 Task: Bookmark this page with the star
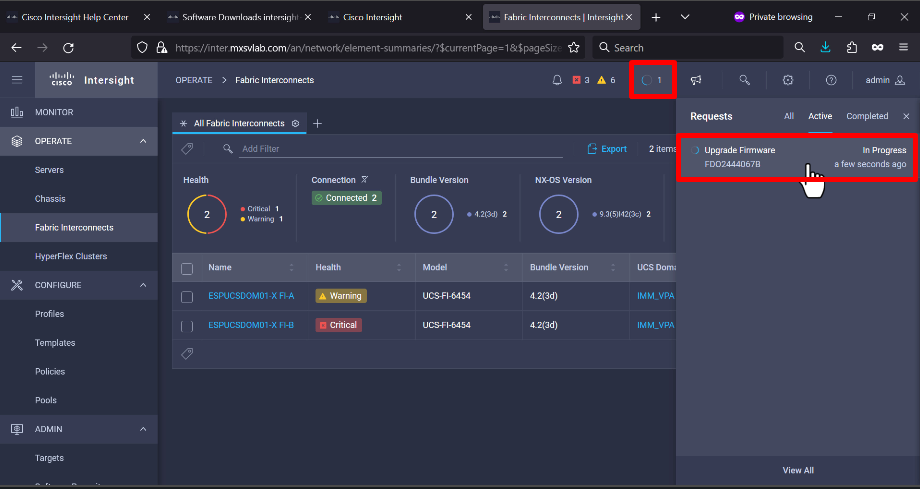[x=573, y=48]
